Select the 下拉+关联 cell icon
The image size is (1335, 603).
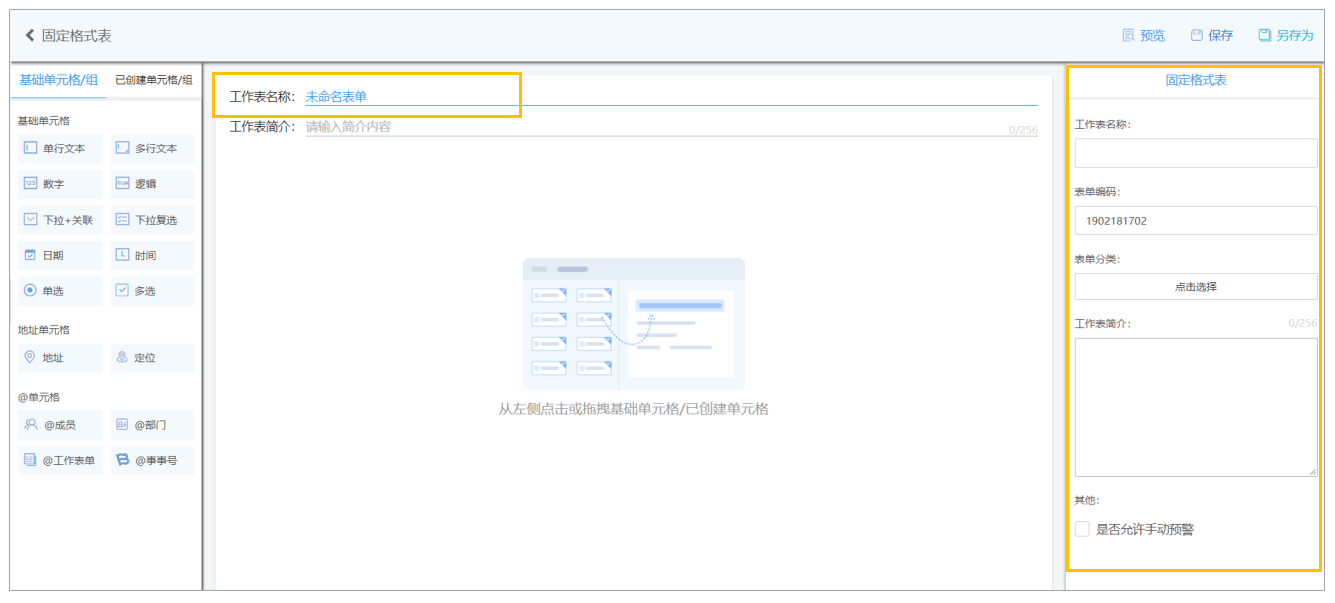(x=30, y=220)
